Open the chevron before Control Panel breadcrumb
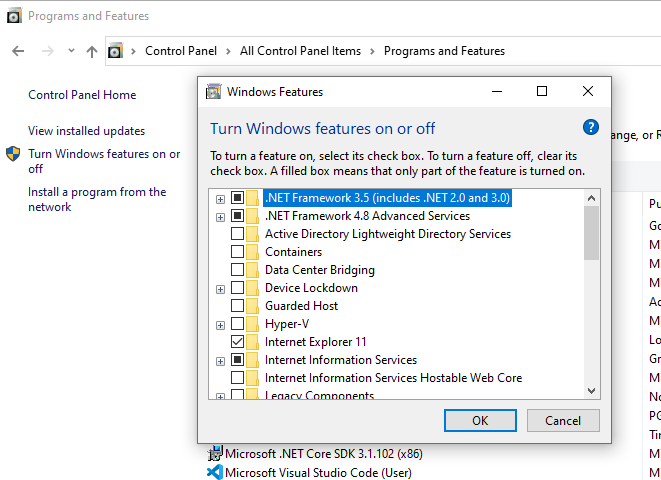Image resolution: width=661 pixels, height=480 pixels. pyautogui.click(x=133, y=51)
